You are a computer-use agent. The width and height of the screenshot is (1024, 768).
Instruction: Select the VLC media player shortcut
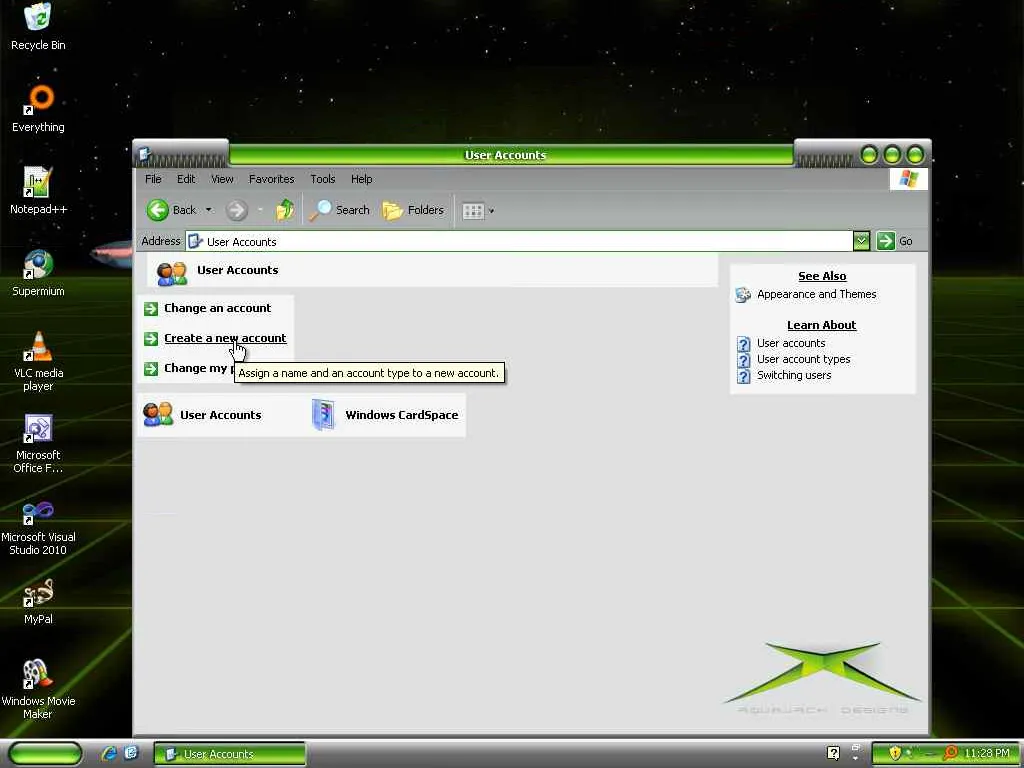(x=38, y=361)
